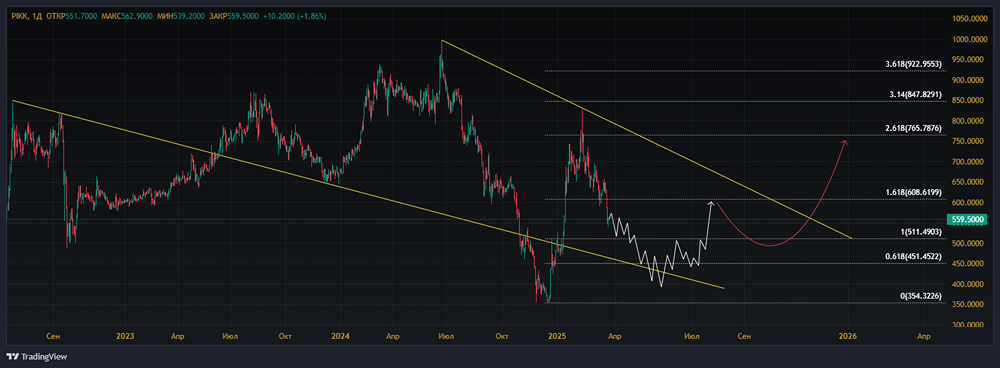
Task: Click 950.0000 on the price axis
Action: [967, 60]
